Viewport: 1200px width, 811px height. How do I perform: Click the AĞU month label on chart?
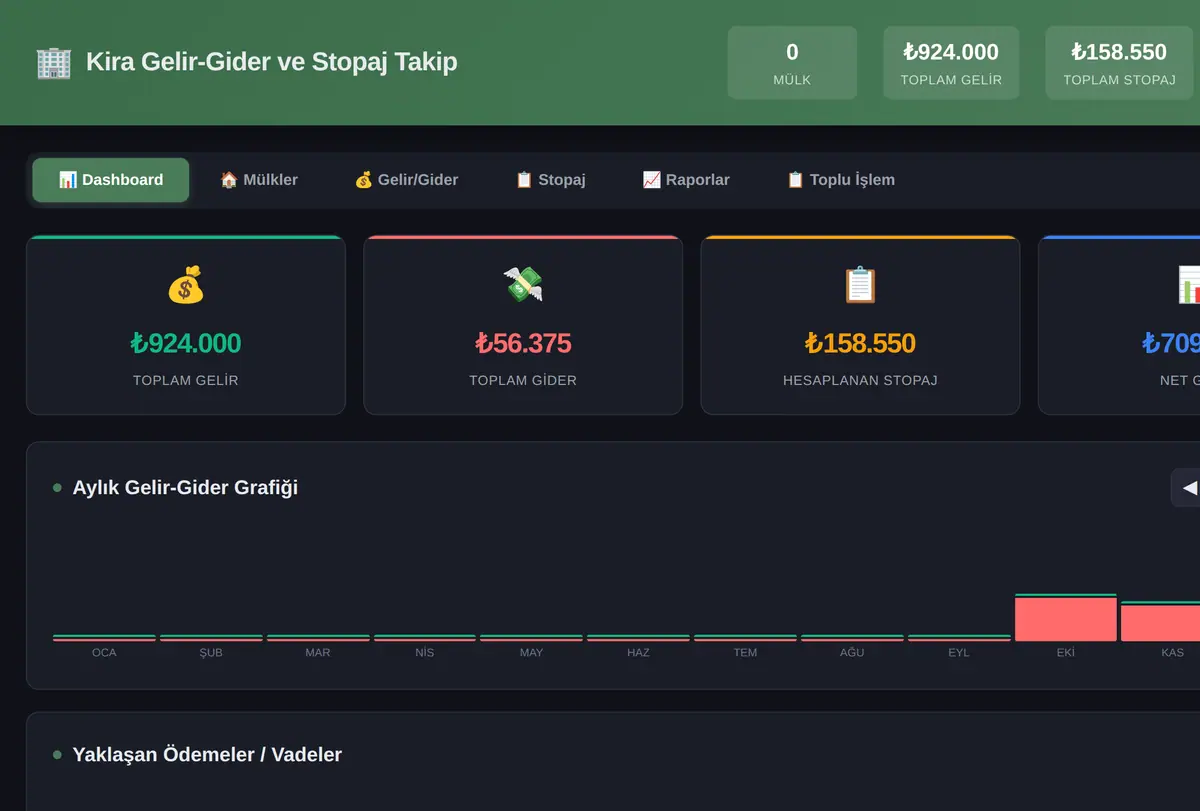tap(852, 652)
